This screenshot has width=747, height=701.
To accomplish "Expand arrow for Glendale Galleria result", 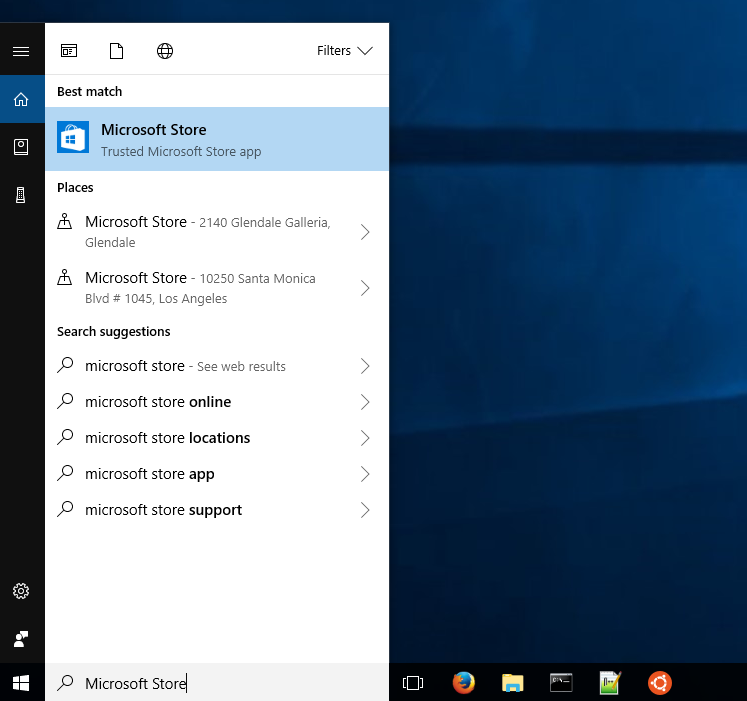I will [365, 232].
